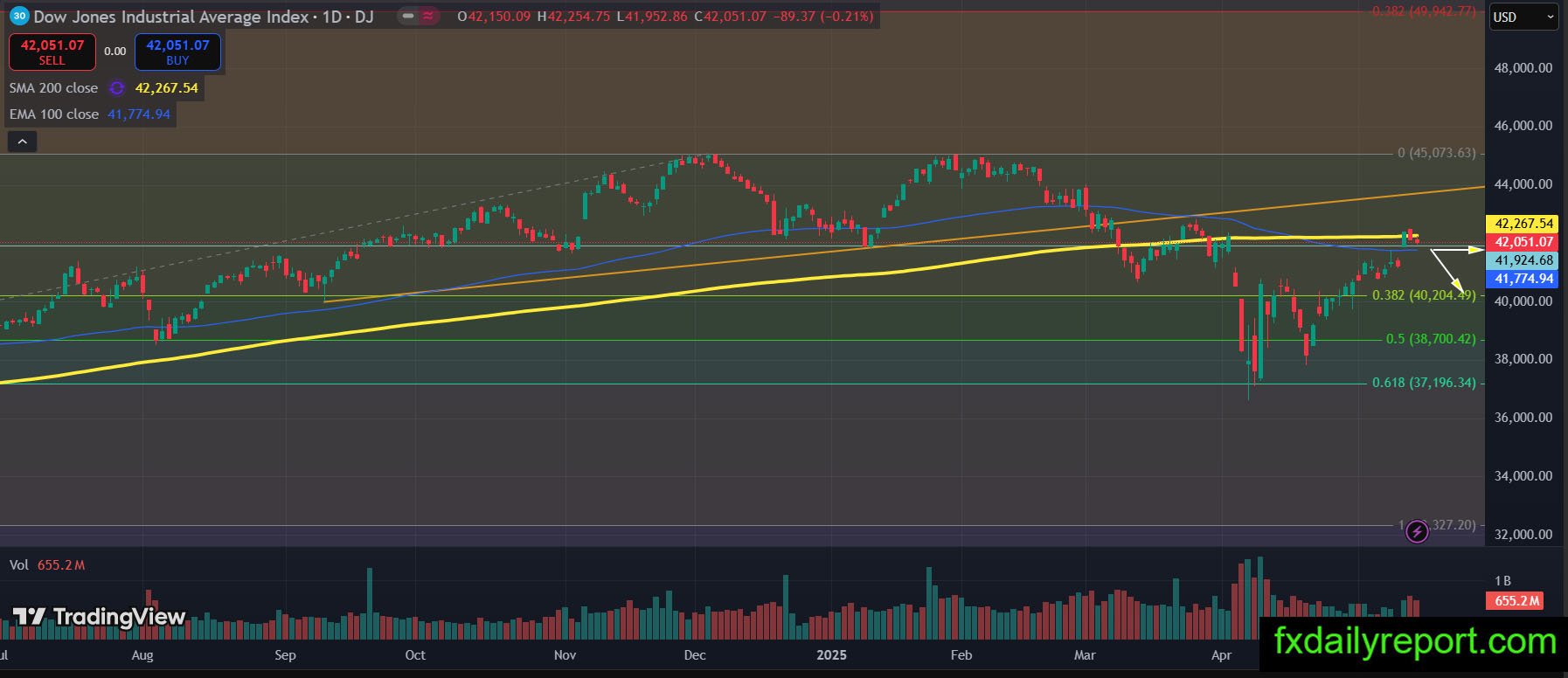The height and width of the screenshot is (678, 1568).
Task: Click the SMA legend value 42,267.54
Action: pos(166,88)
